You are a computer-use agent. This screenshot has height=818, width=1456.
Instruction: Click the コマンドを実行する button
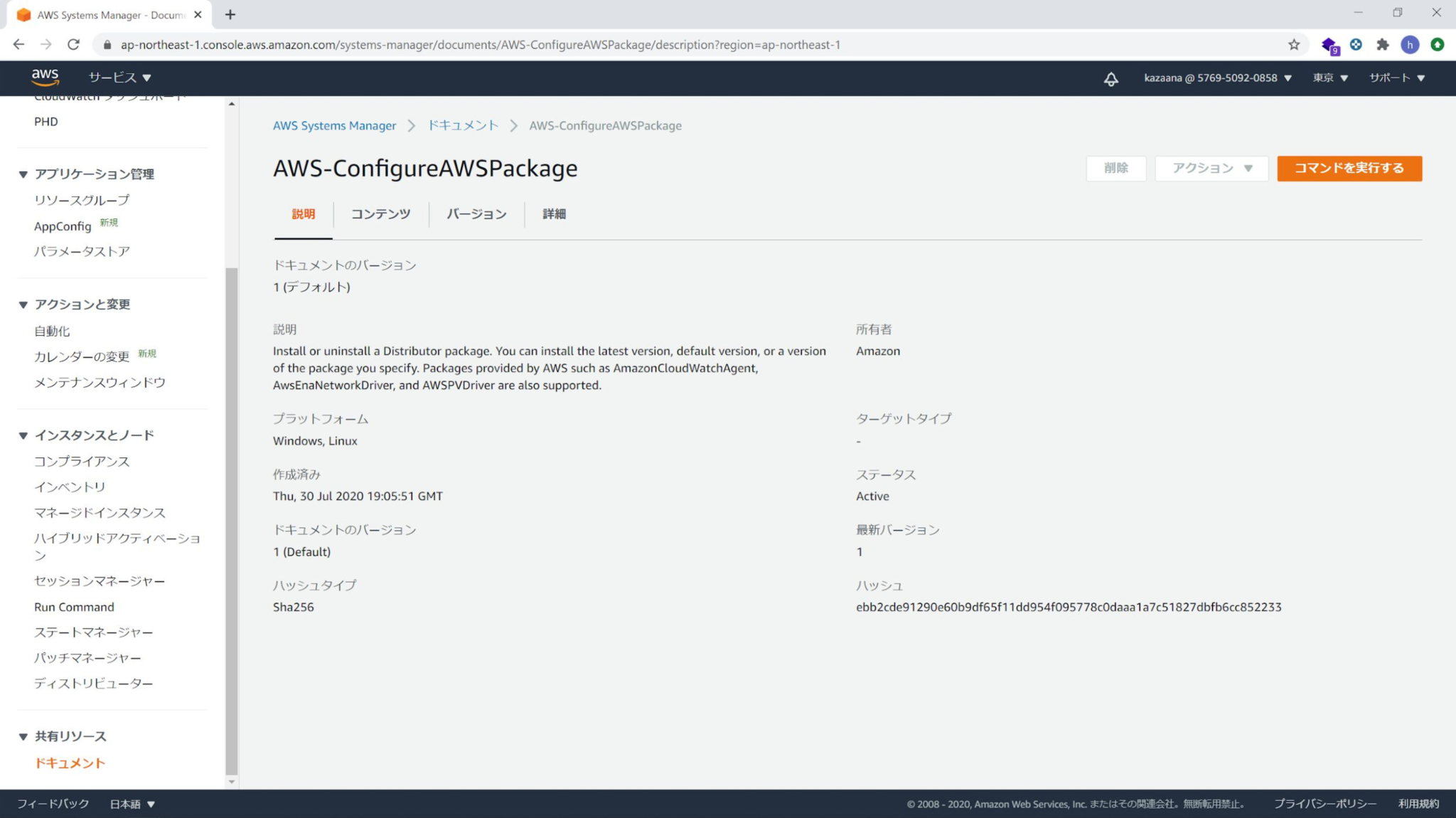point(1349,169)
